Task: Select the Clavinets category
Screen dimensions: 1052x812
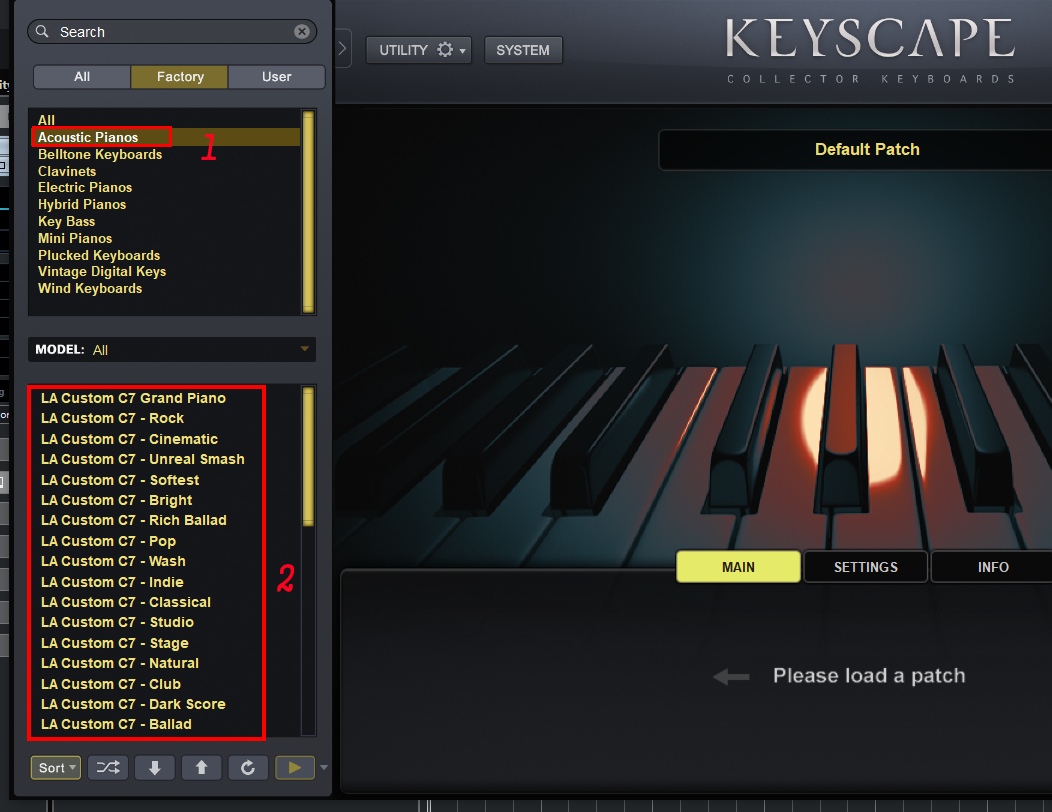Action: [67, 171]
